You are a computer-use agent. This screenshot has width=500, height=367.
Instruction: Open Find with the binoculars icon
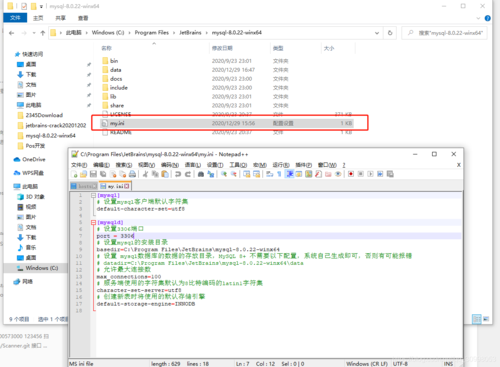point(200,174)
